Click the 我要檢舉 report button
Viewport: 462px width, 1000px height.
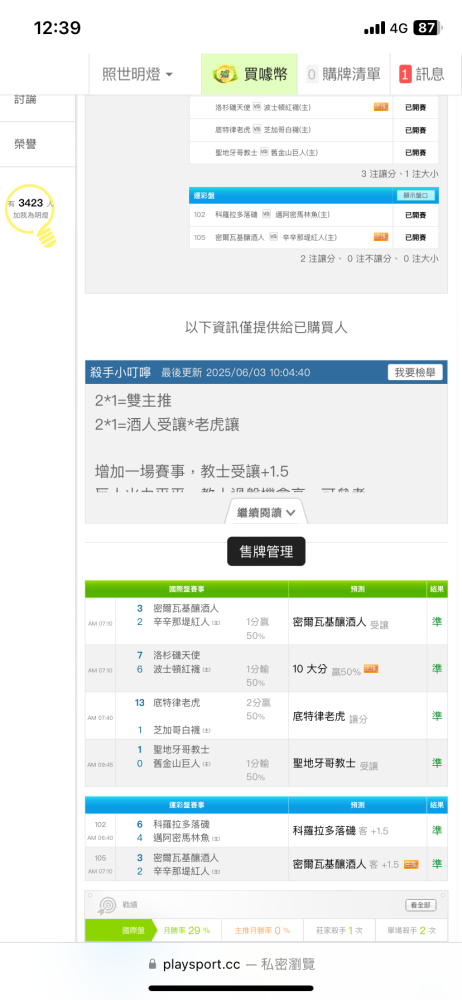[415, 372]
